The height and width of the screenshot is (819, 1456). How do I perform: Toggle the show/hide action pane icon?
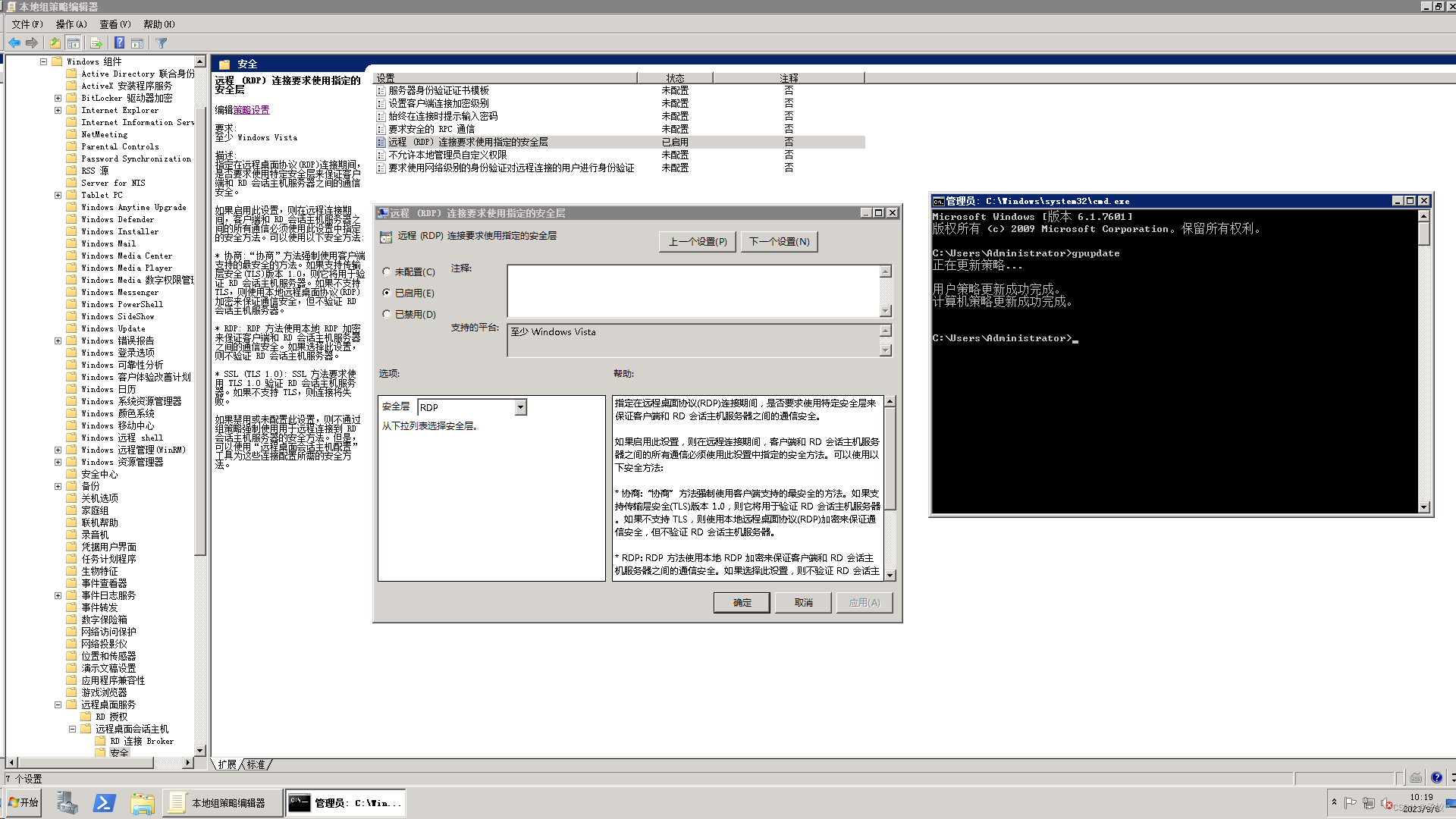[137, 43]
